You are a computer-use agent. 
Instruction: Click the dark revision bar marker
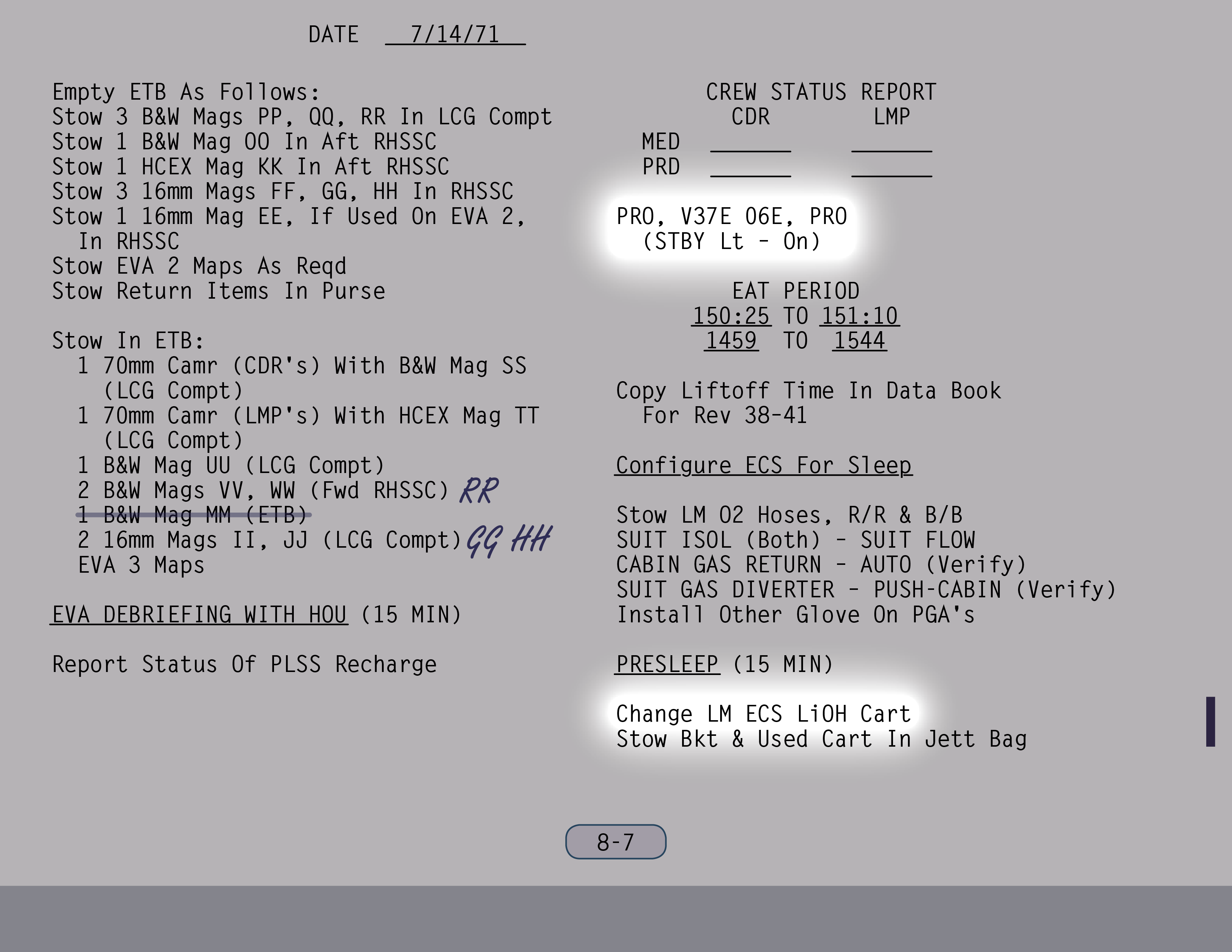coord(1210,721)
